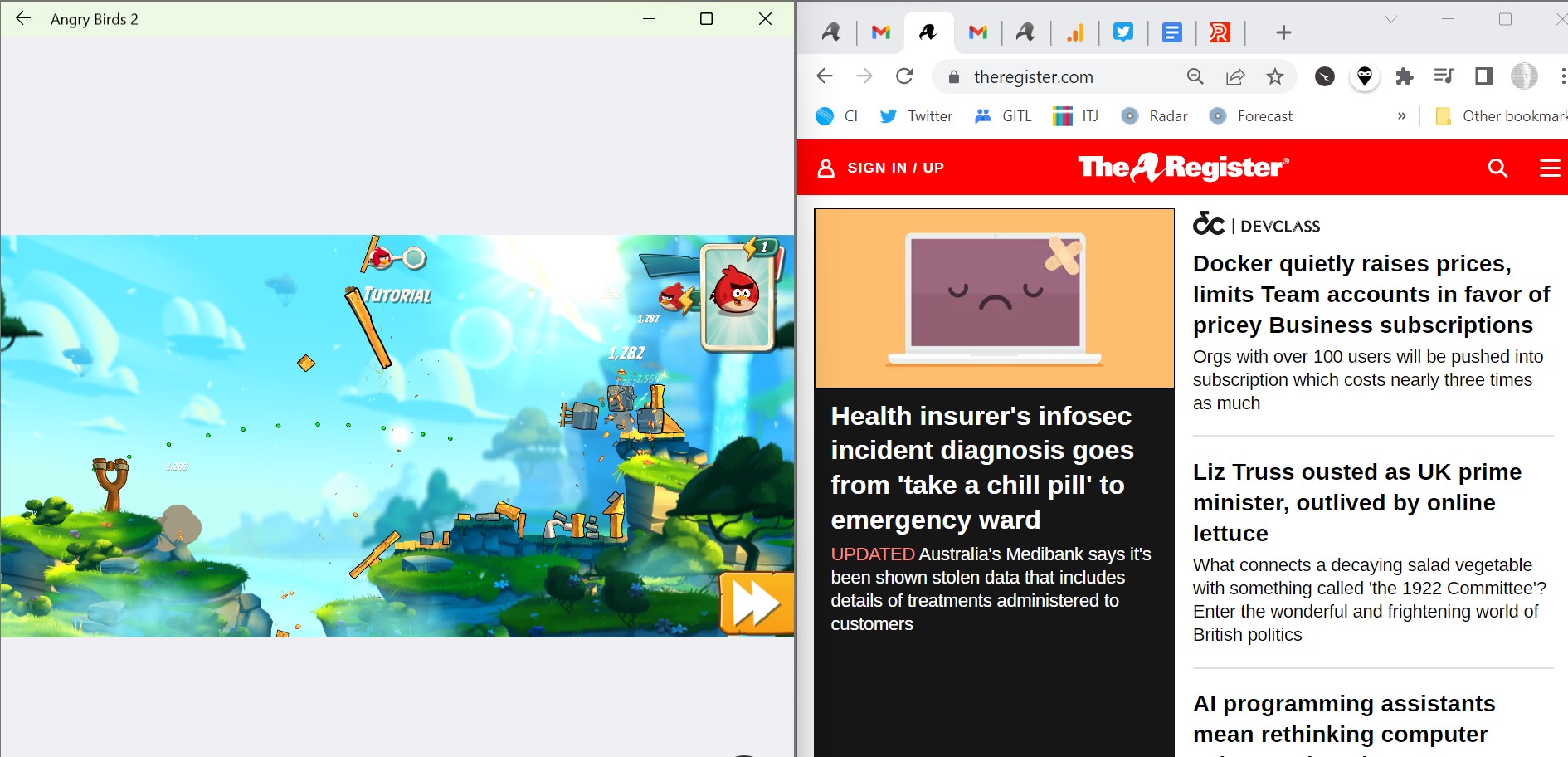Open a new browser tab
Image resolution: width=1568 pixels, height=757 pixels.
(1283, 32)
